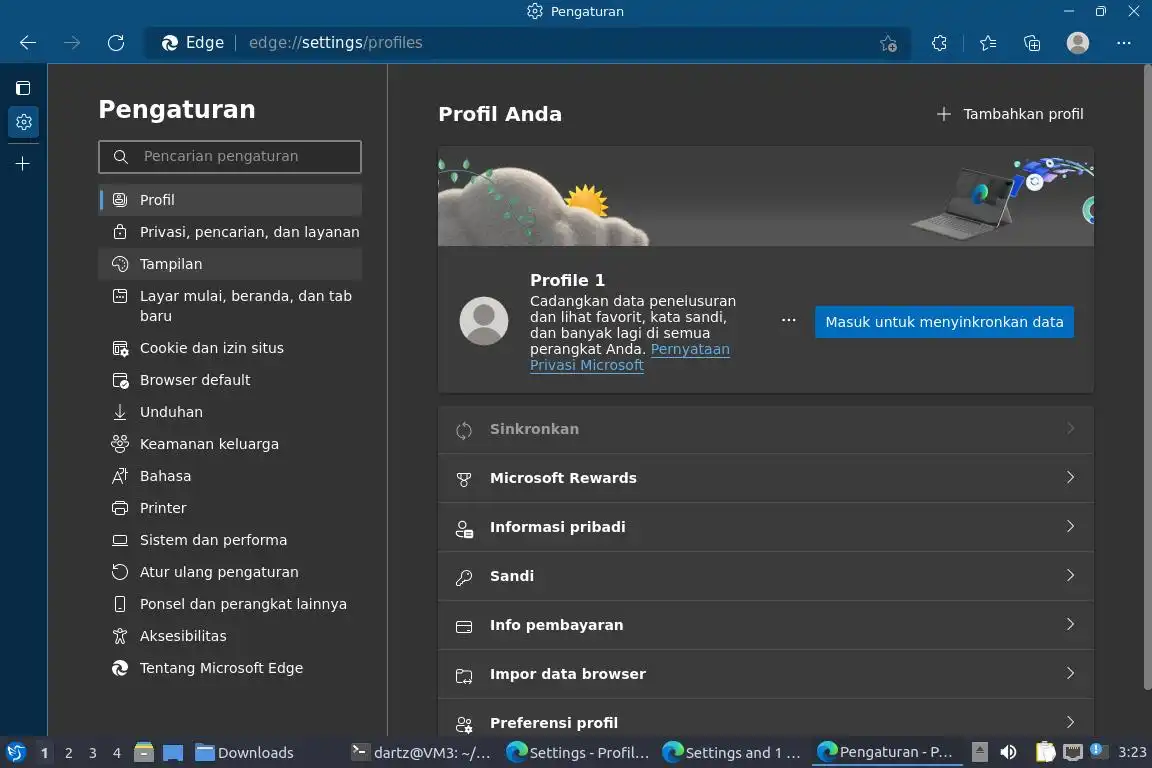Switch to dartz@VM3 terminal taskbar item
This screenshot has height=768, width=1152.
point(421,753)
